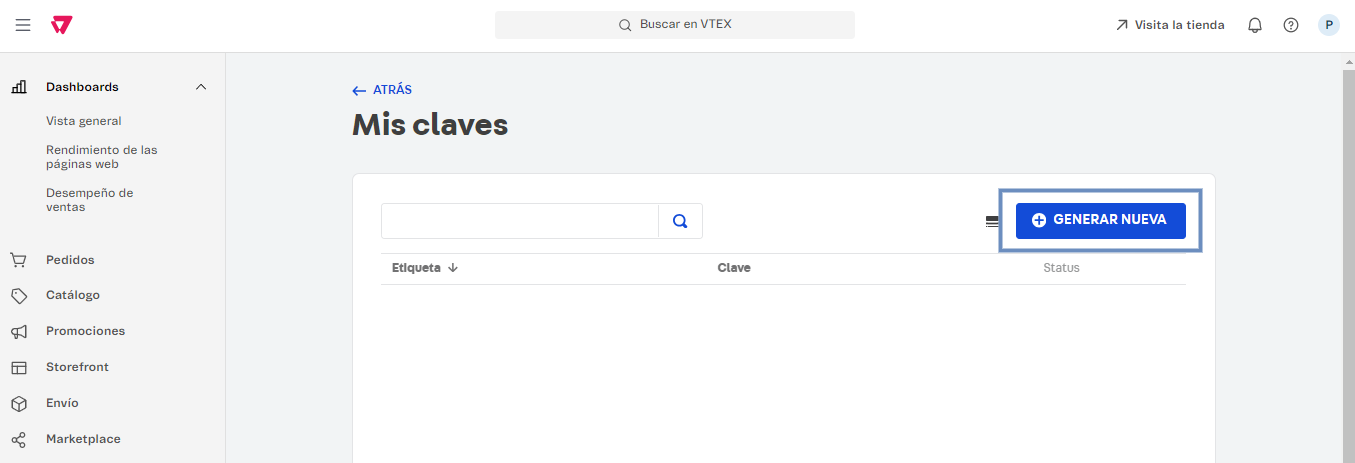Viewport: 1355px width, 463px height.
Task: Open the profile avatar P
Action: pyautogui.click(x=1329, y=25)
